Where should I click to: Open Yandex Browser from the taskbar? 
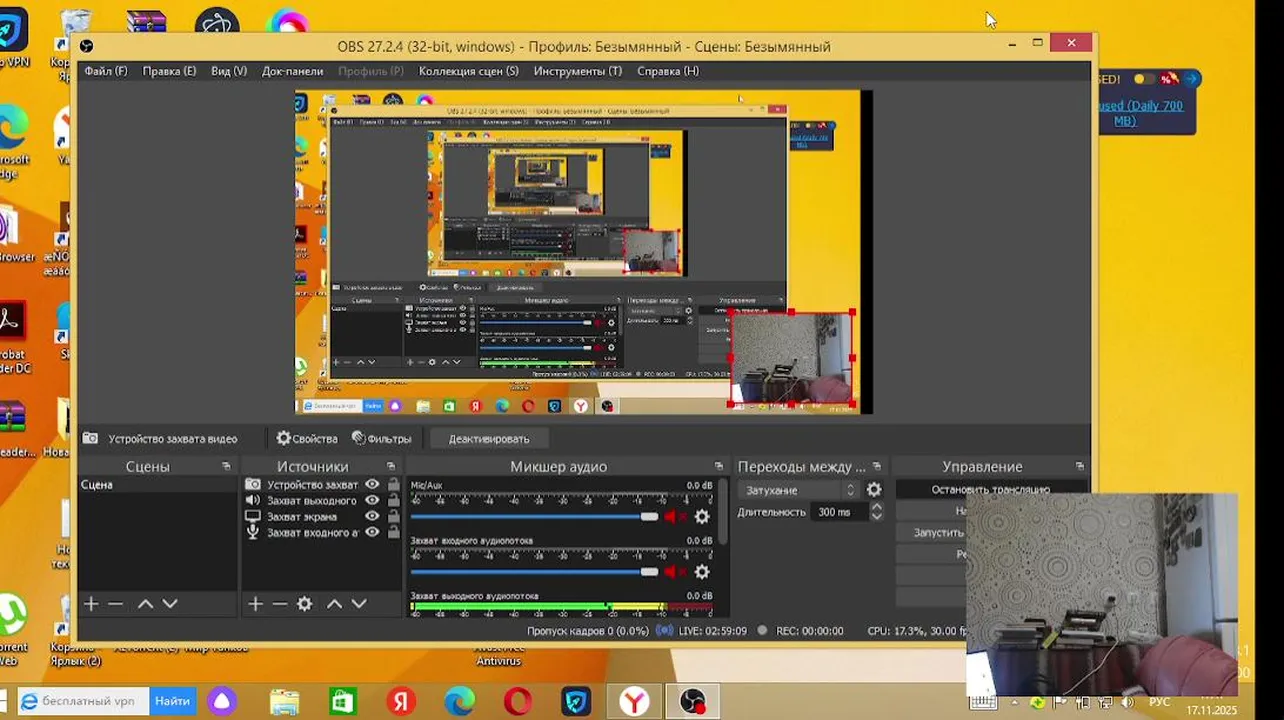[x=633, y=702]
